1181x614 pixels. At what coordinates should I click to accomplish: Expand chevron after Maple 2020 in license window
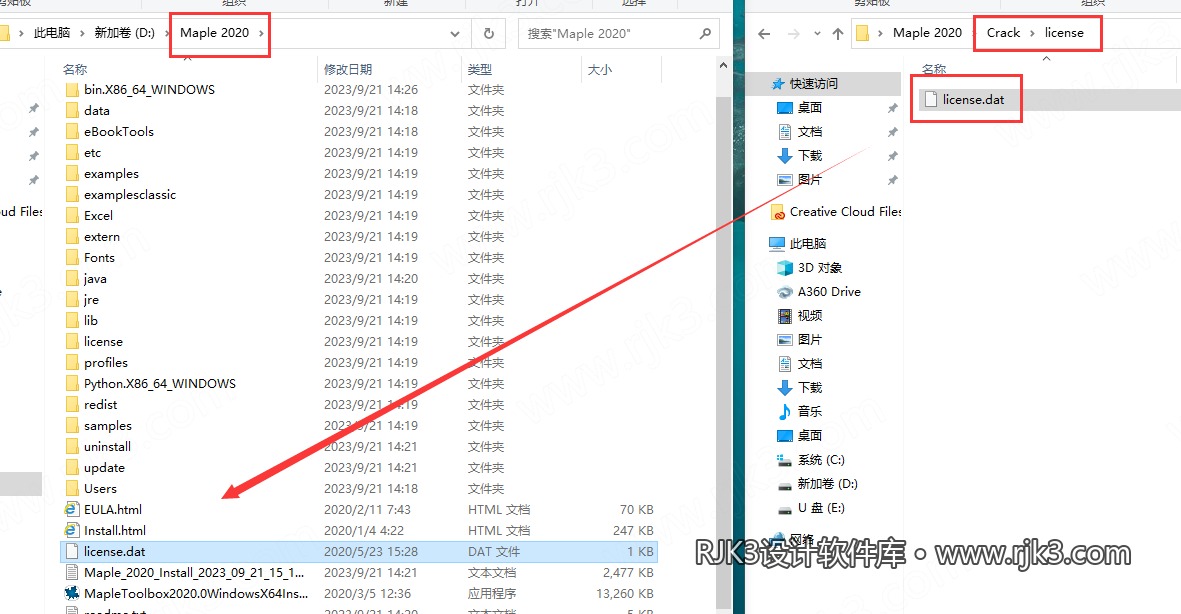point(975,33)
